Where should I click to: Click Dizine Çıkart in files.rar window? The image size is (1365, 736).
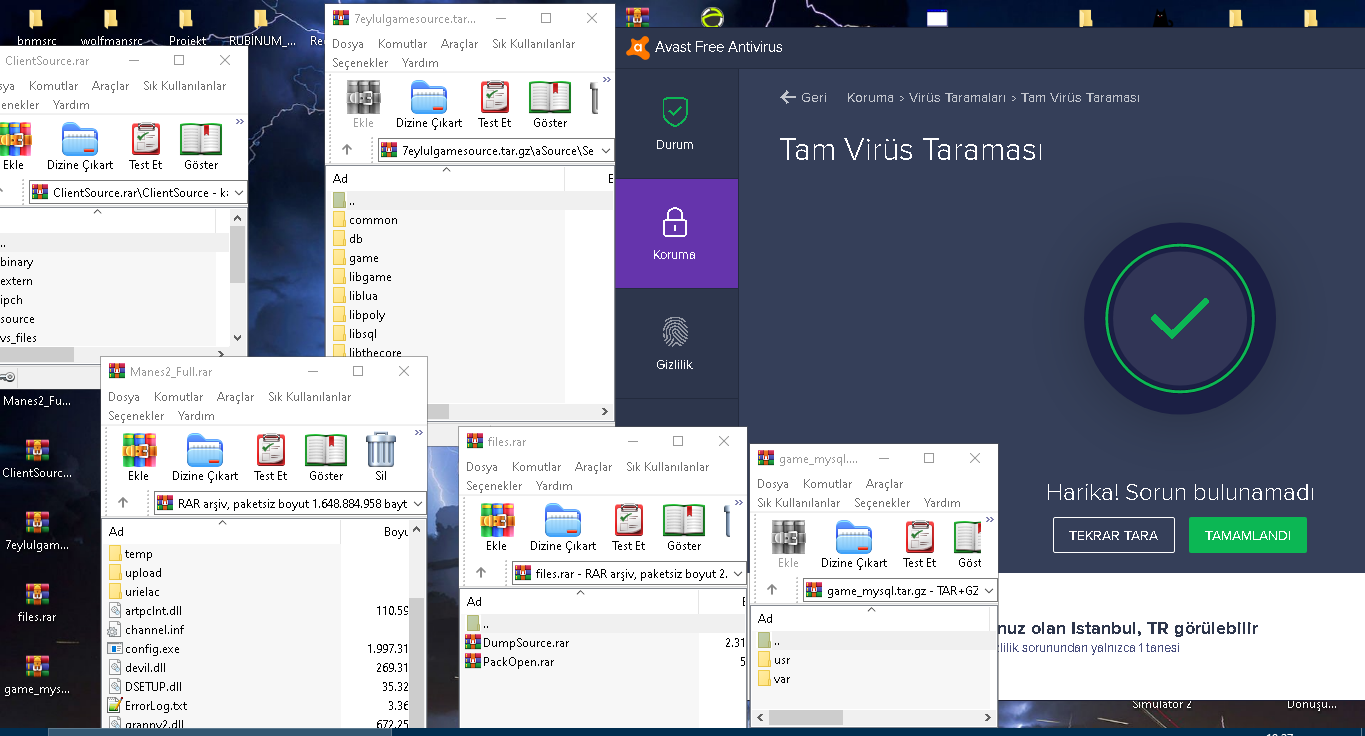pos(563,527)
